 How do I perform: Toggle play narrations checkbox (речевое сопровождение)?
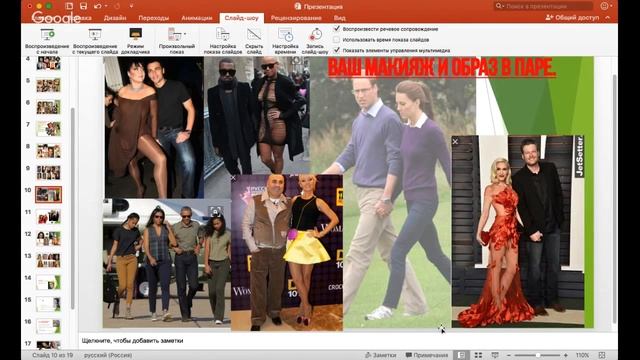[x=336, y=29]
